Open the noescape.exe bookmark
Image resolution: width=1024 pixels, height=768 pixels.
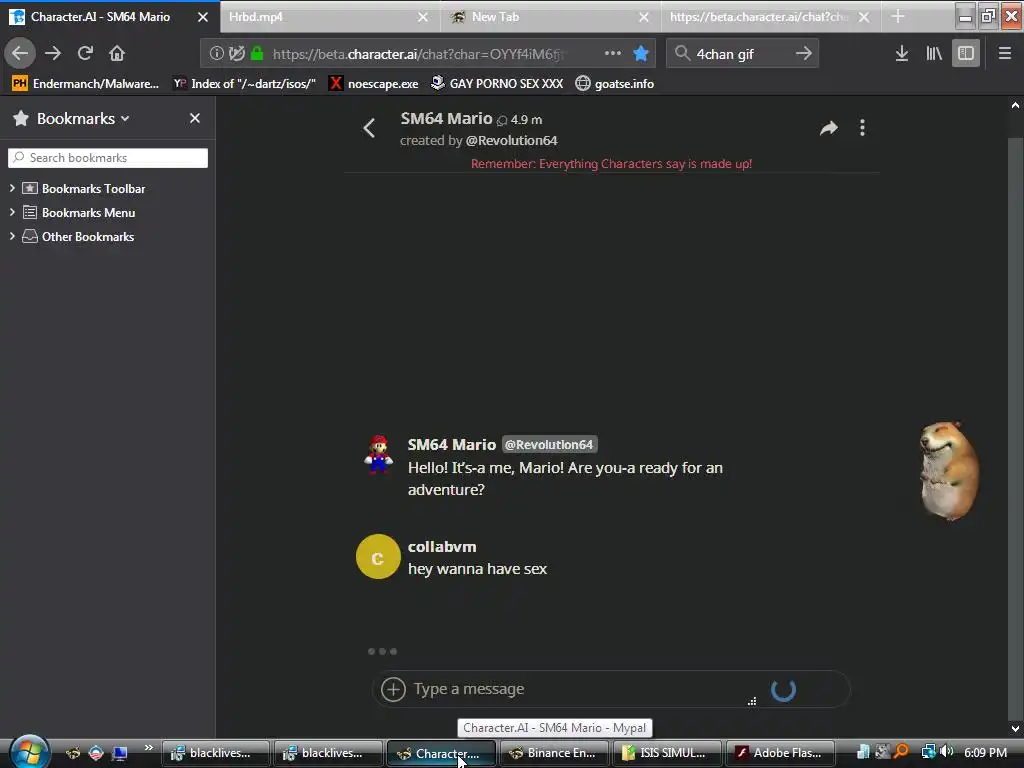374,84
